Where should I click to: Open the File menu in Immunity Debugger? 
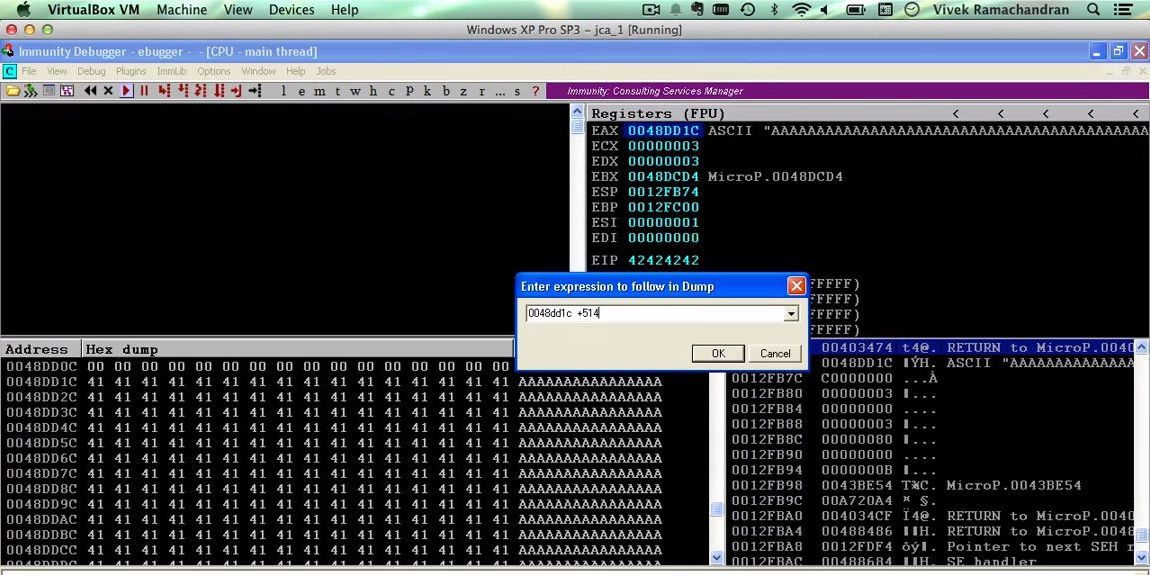tap(29, 71)
